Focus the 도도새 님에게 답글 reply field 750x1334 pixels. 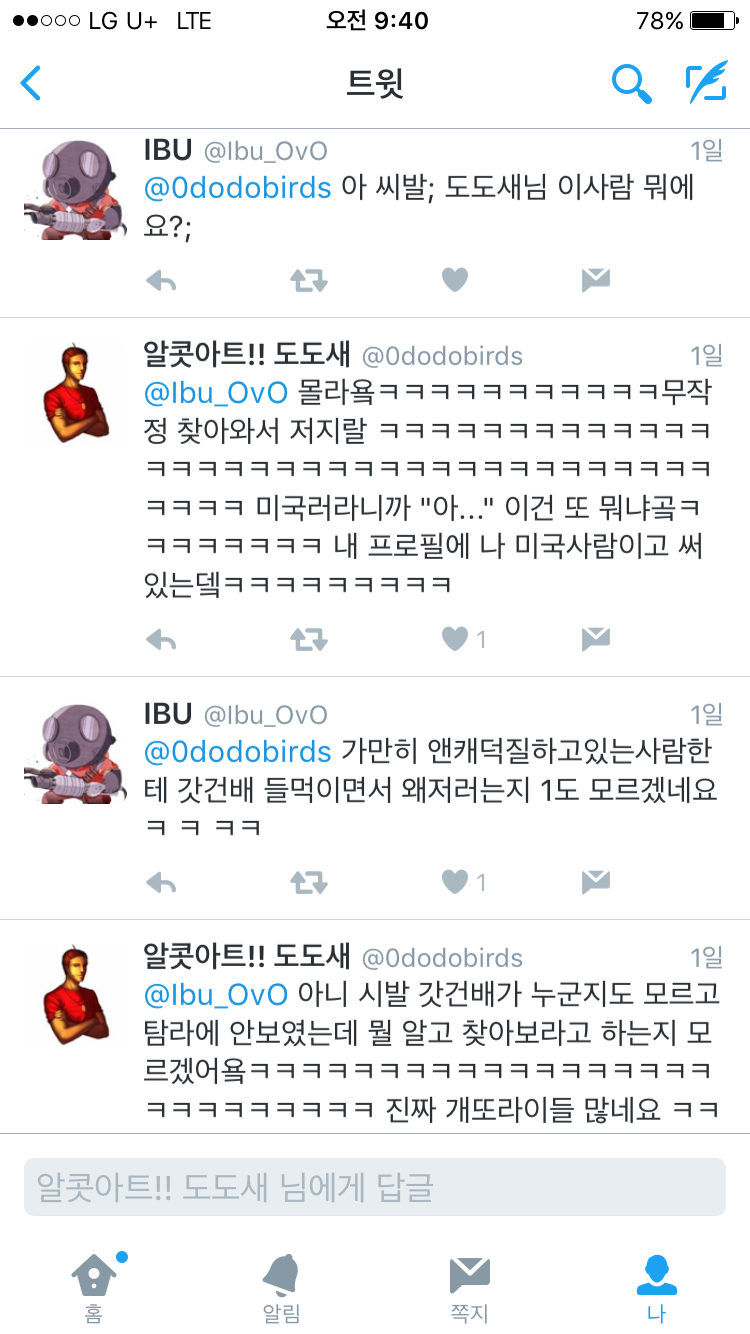(375, 1187)
